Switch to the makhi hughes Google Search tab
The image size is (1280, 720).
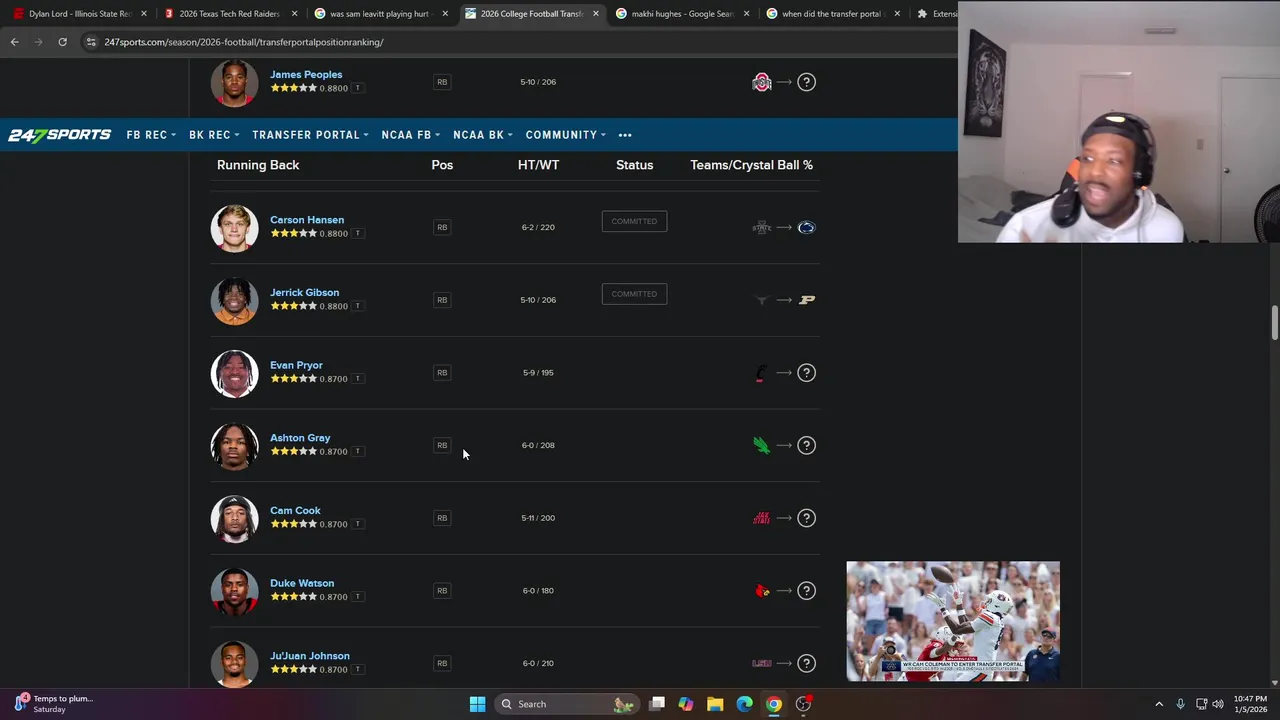pyautogui.click(x=682, y=14)
